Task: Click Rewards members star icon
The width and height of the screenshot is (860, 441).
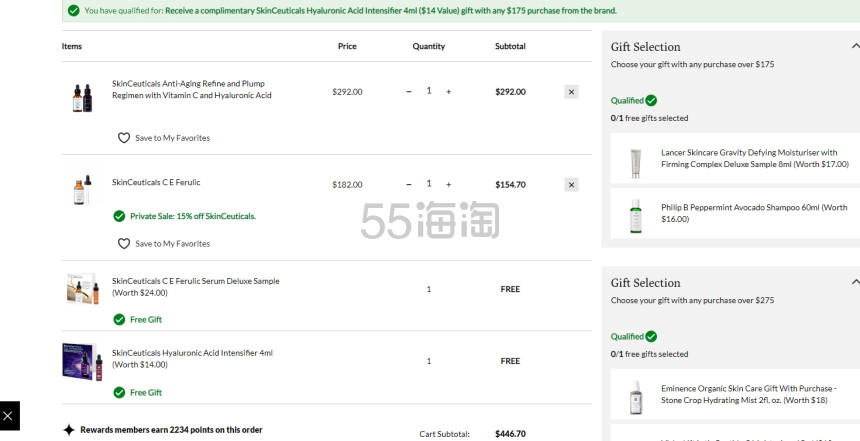Action: [x=69, y=430]
